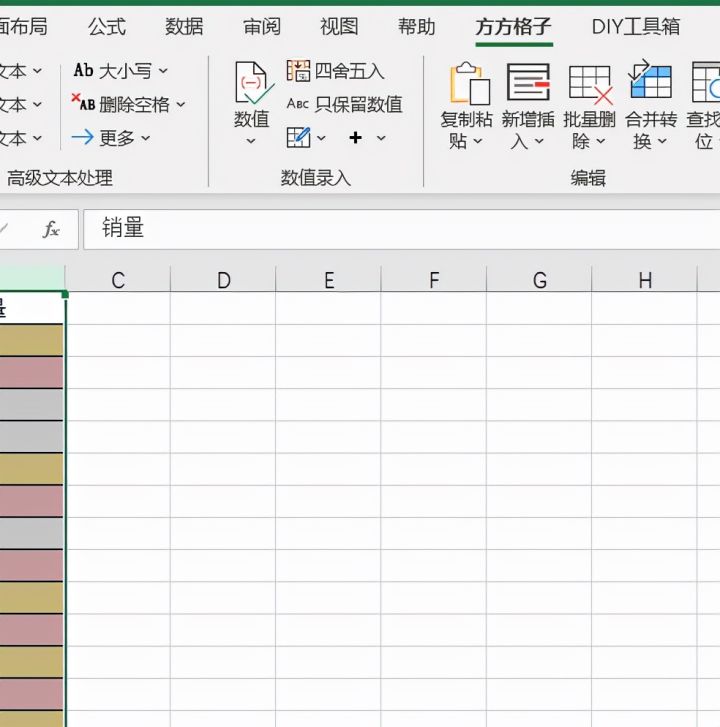Expand the plus icon dropdown arrow
This screenshot has height=727, width=720.
pyautogui.click(x=381, y=138)
